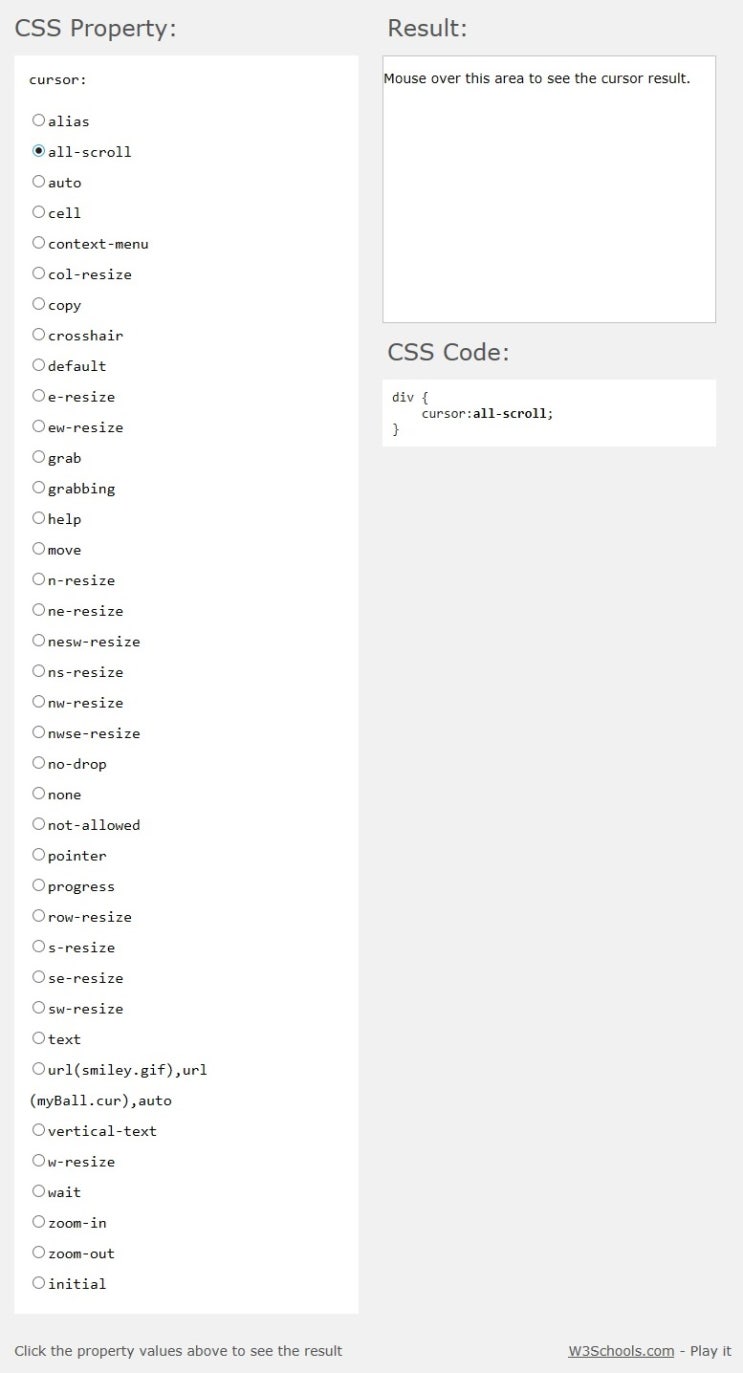This screenshot has height=1373, width=743.
Task: Choose the wait cursor value
Action: 38,1190
